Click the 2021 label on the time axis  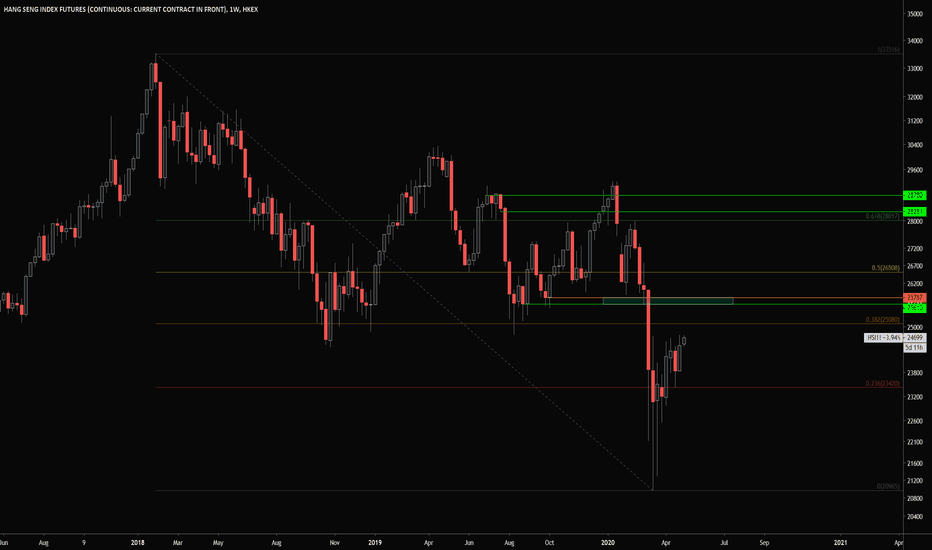tap(840, 542)
